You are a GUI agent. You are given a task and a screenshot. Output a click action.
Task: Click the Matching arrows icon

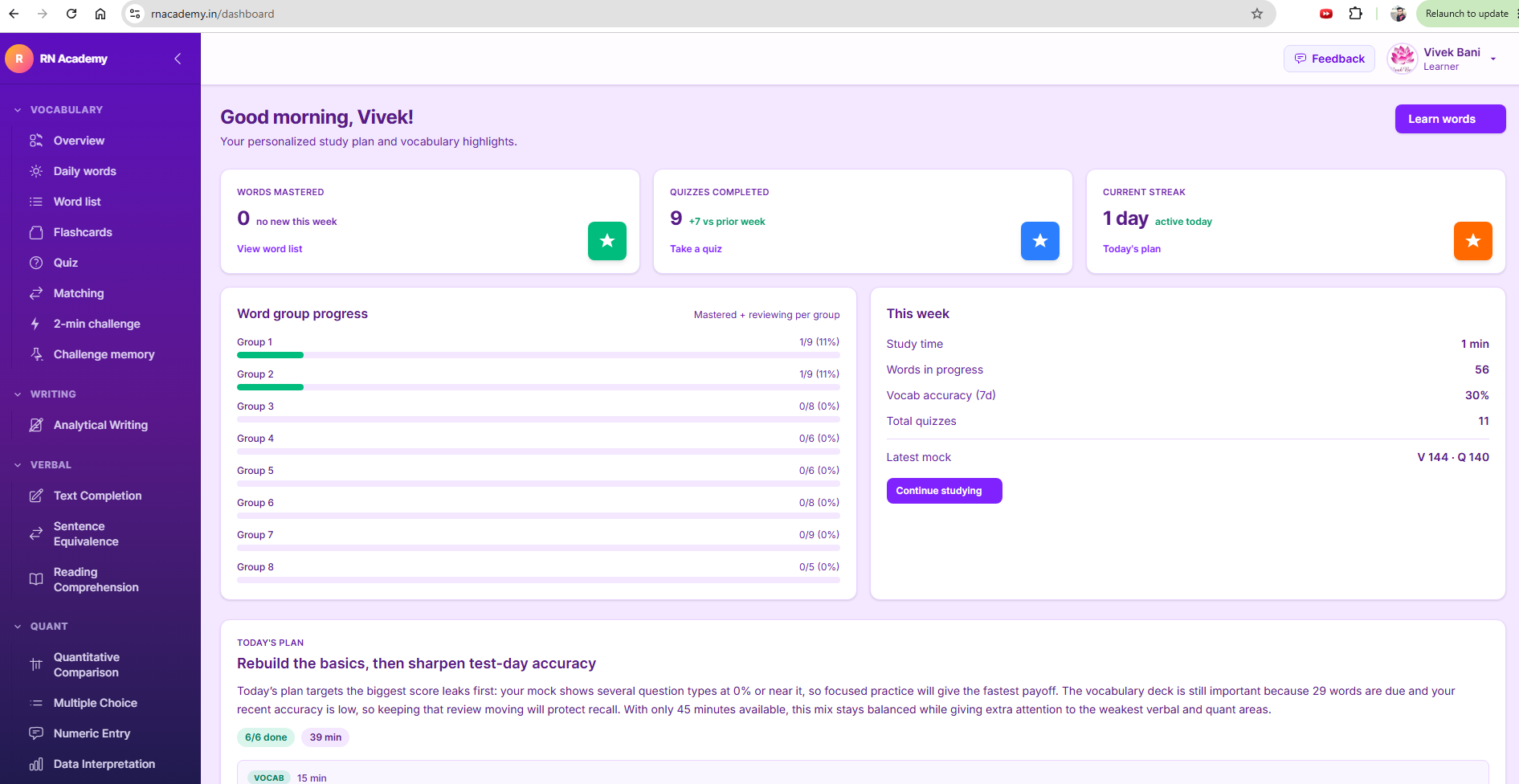pos(36,293)
